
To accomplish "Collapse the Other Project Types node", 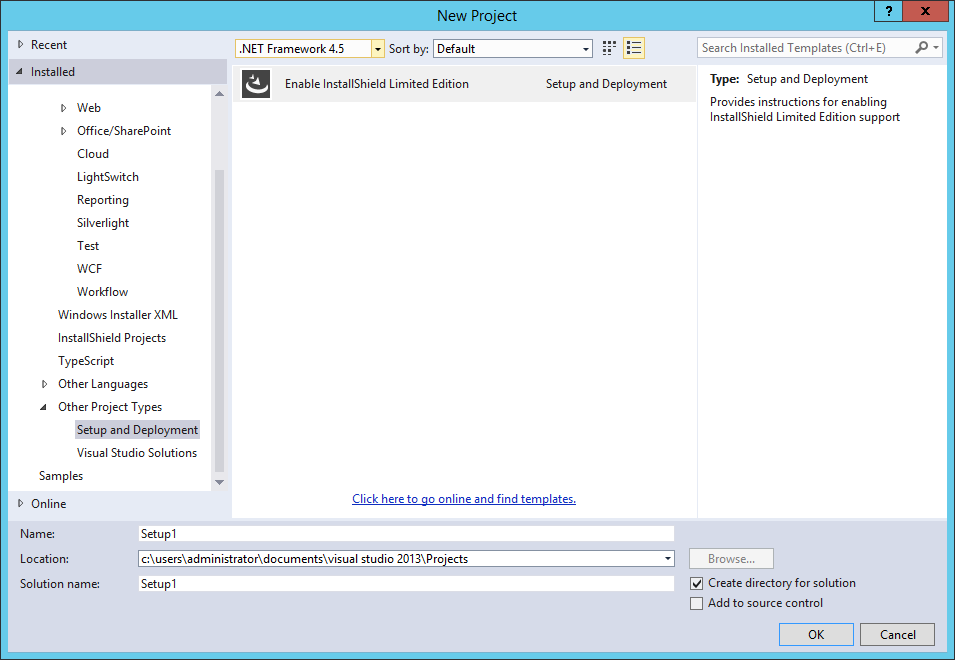I will pyautogui.click(x=43, y=407).
